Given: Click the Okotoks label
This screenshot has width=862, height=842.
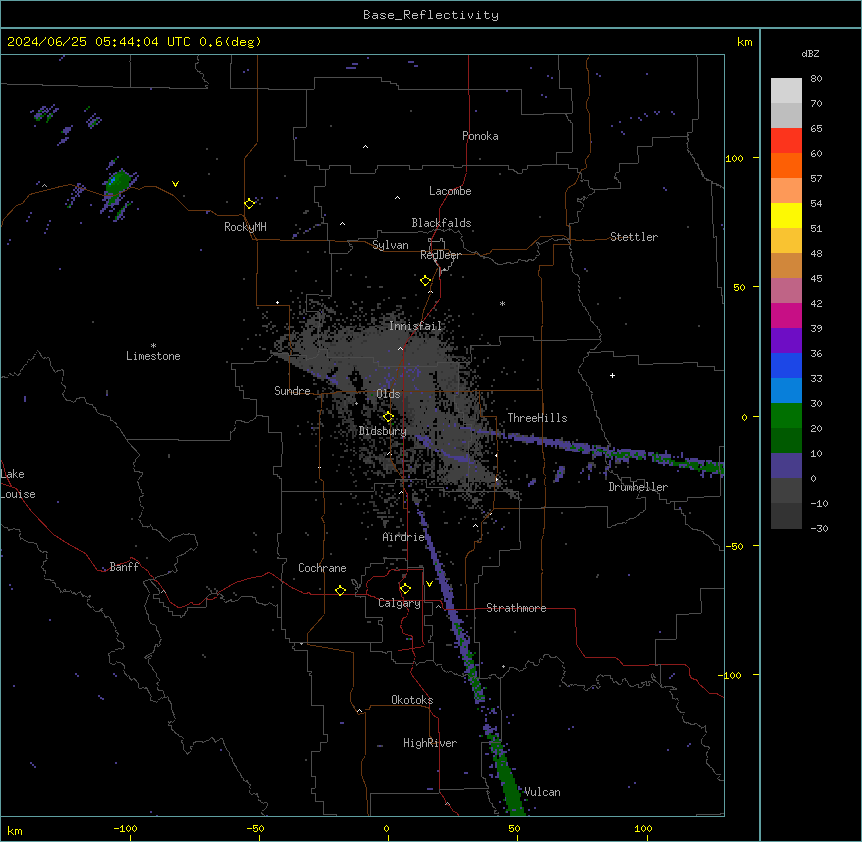Looking at the screenshot, I should pos(412,700).
